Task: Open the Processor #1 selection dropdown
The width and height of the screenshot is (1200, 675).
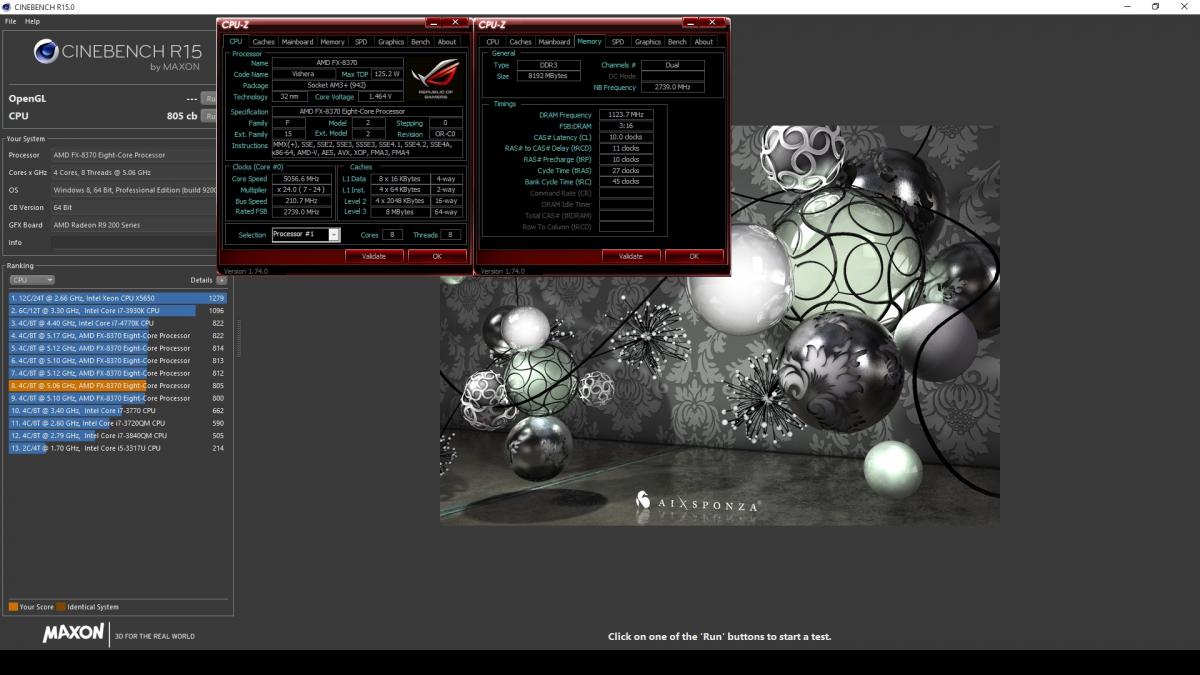Action: pyautogui.click(x=306, y=235)
